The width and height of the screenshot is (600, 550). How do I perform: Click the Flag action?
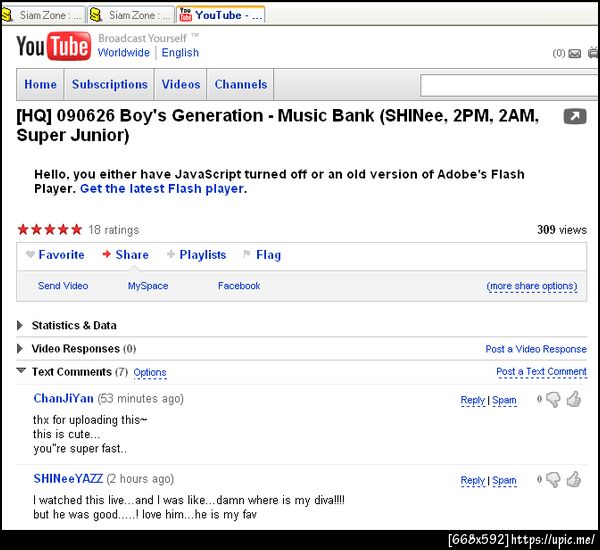tap(268, 255)
